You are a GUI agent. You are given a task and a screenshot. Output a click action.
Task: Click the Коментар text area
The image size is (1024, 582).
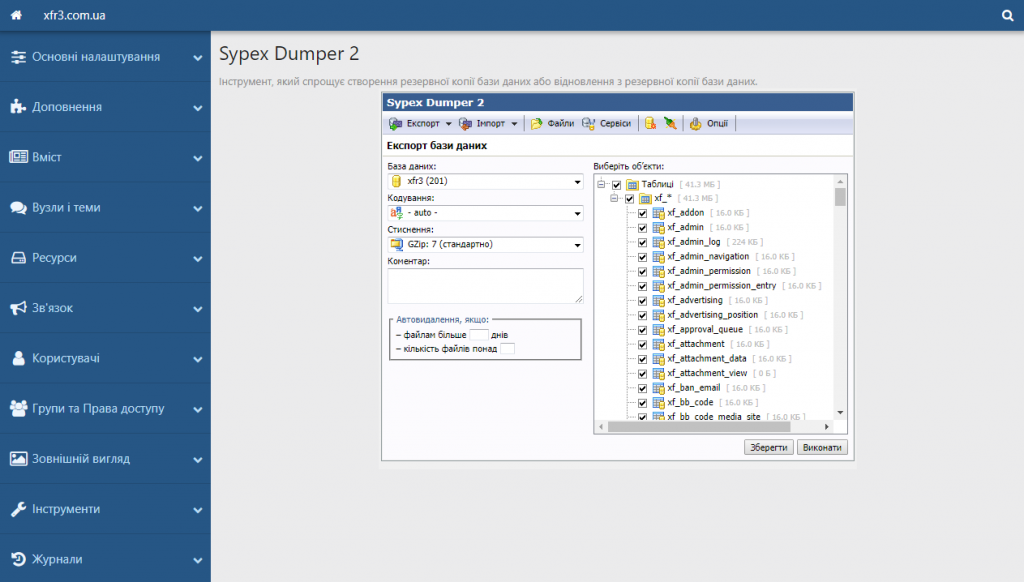point(485,285)
